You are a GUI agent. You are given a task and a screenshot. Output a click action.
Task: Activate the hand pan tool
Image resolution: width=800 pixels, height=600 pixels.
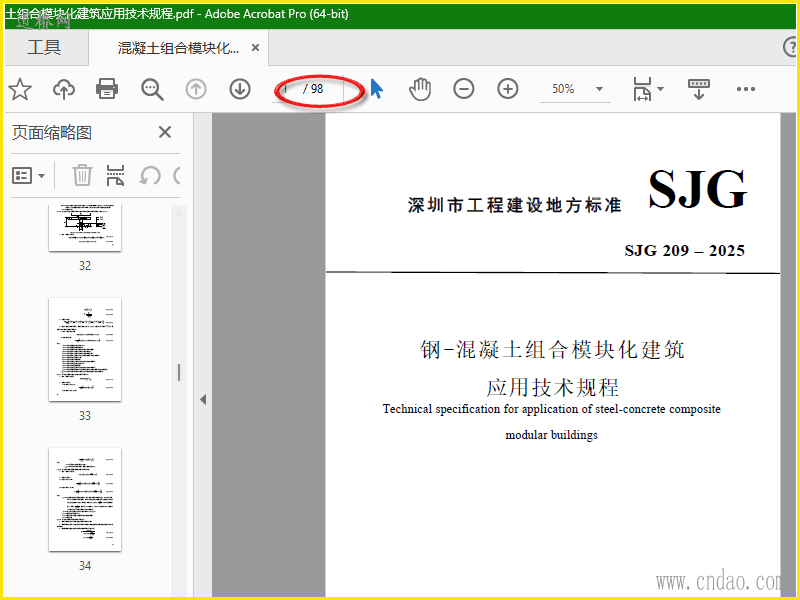click(420, 89)
